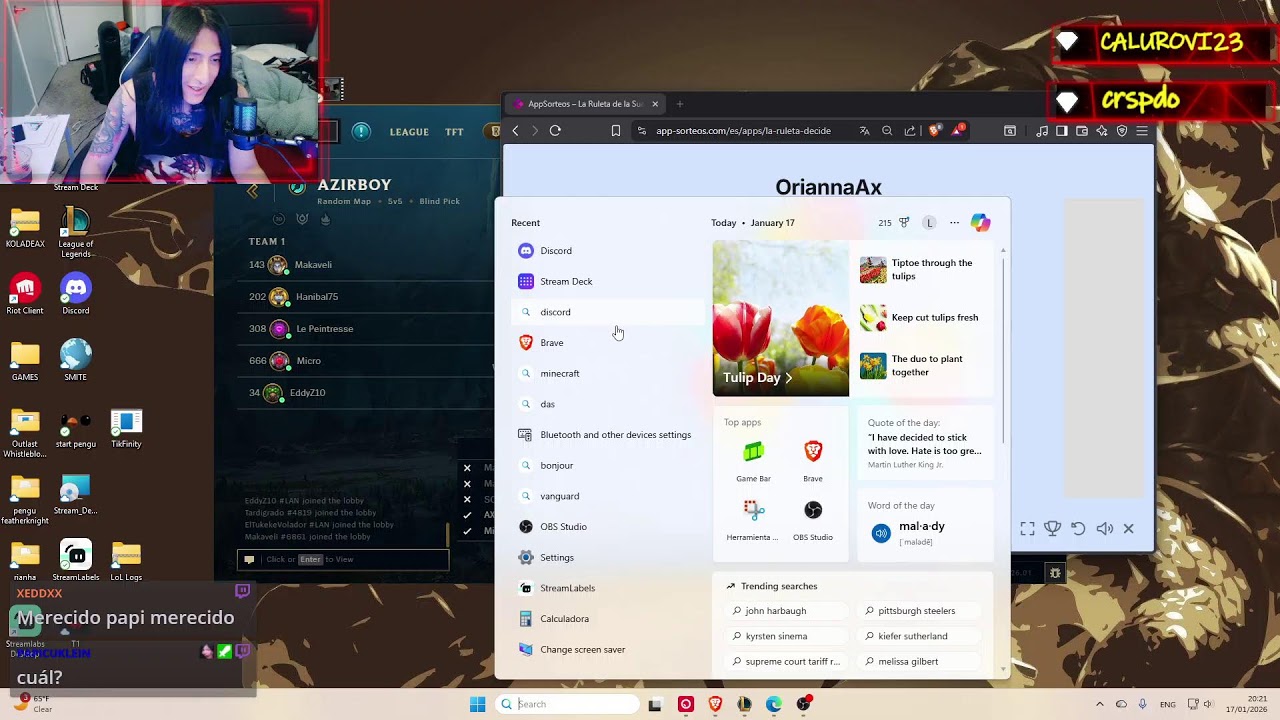Click the League lobby chat input box
Viewport: 1280px width, 720px height.
(343, 559)
